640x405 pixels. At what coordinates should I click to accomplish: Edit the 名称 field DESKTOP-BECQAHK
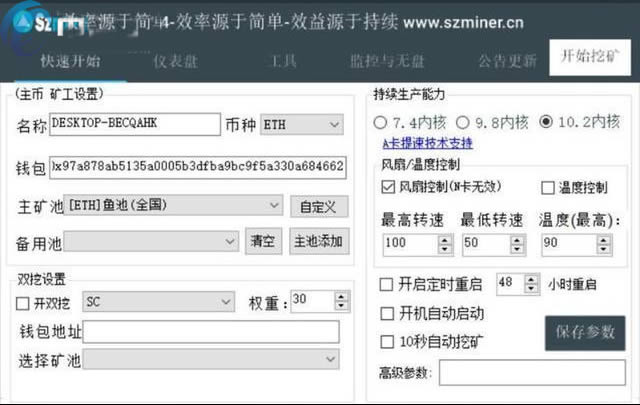pyautogui.click(x=135, y=124)
